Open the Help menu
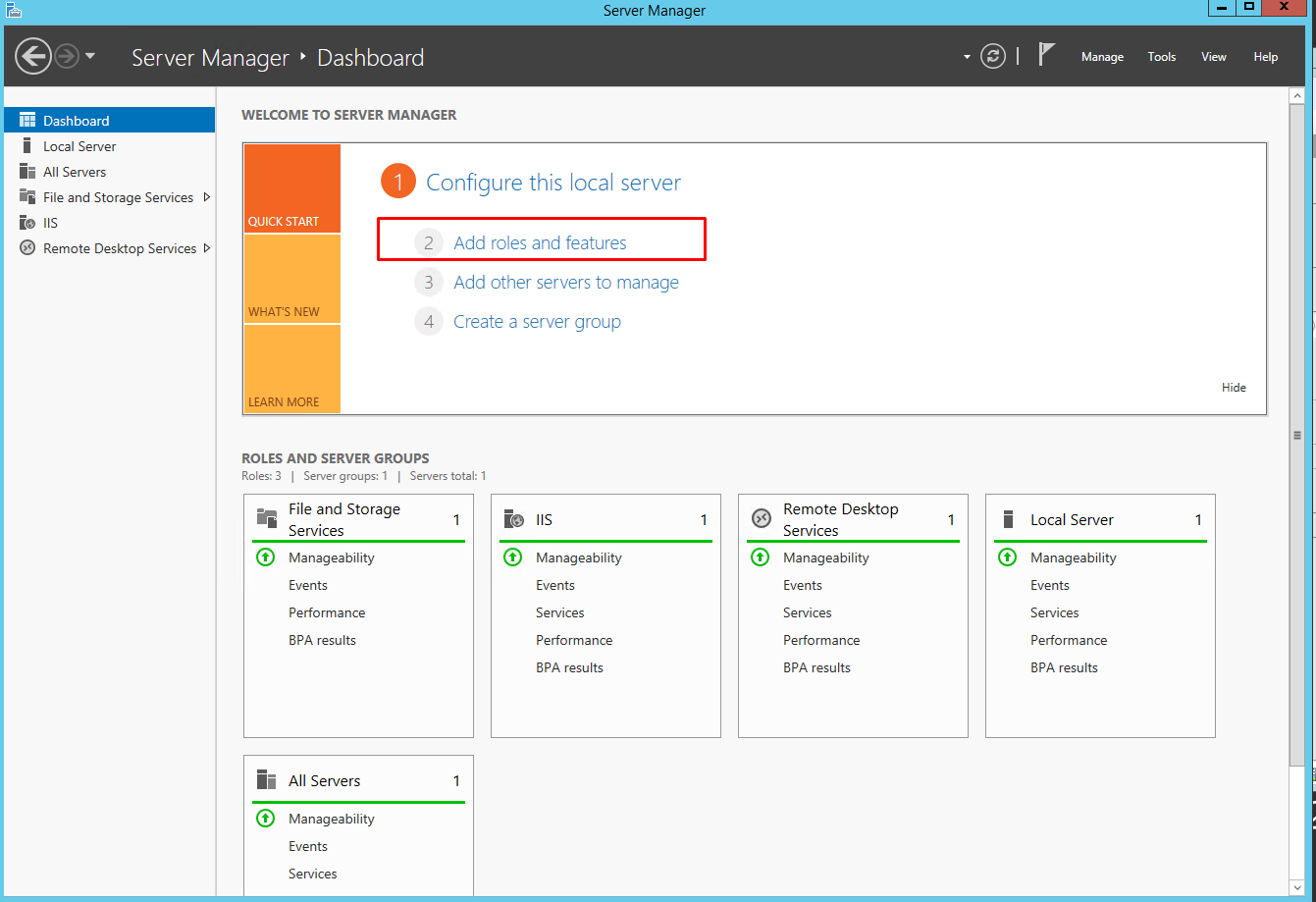Screen dimensions: 1316x902 pyautogui.click(x=1266, y=57)
